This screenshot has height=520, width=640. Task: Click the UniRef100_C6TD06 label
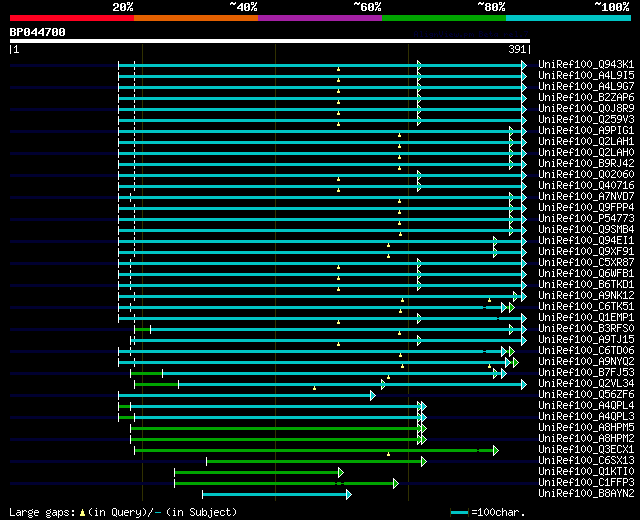(586, 351)
